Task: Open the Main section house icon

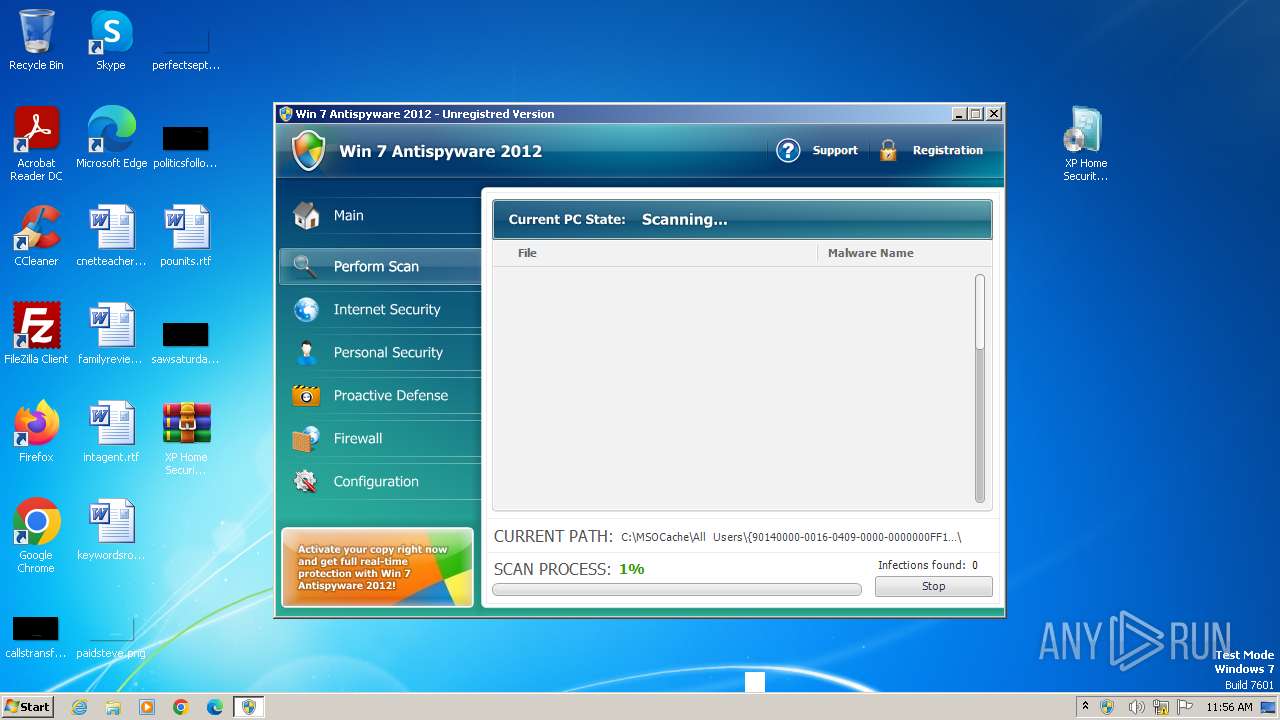Action: tap(306, 215)
